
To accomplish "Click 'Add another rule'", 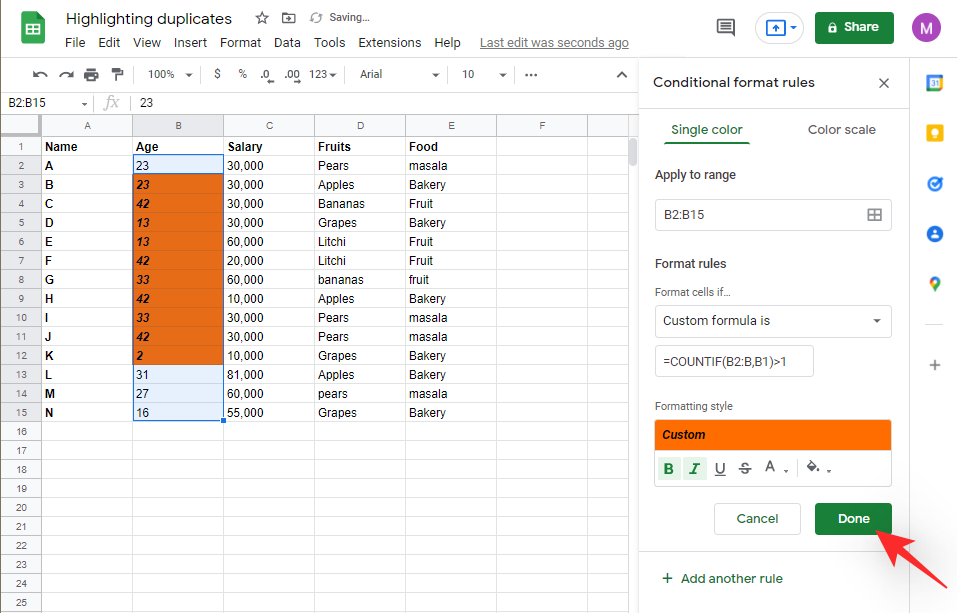I will coord(722,578).
